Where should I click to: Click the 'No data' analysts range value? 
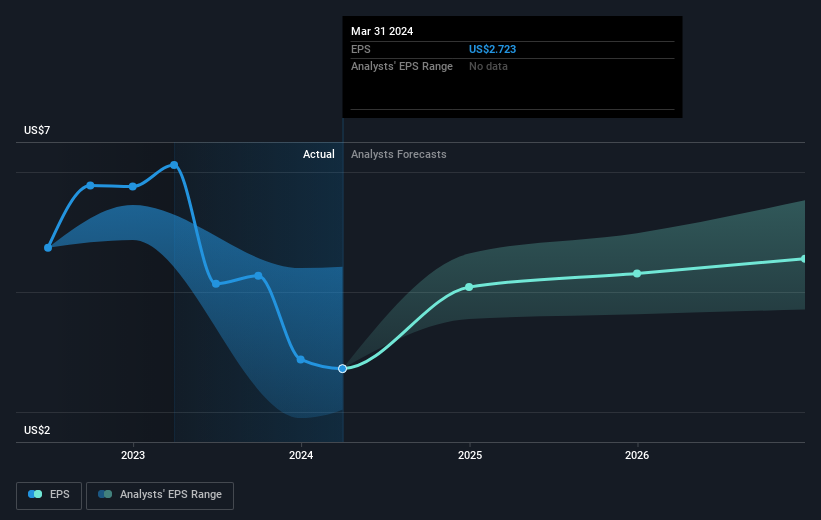click(488, 67)
